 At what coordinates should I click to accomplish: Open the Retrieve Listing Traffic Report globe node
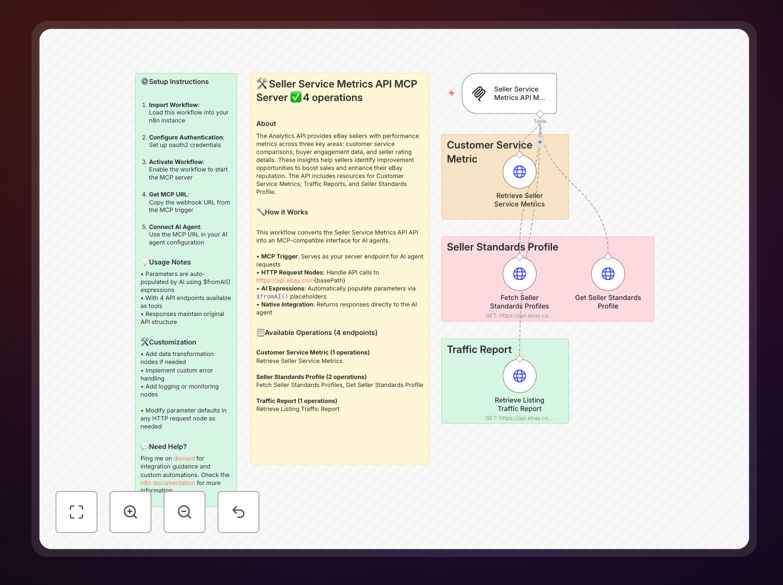point(519,376)
